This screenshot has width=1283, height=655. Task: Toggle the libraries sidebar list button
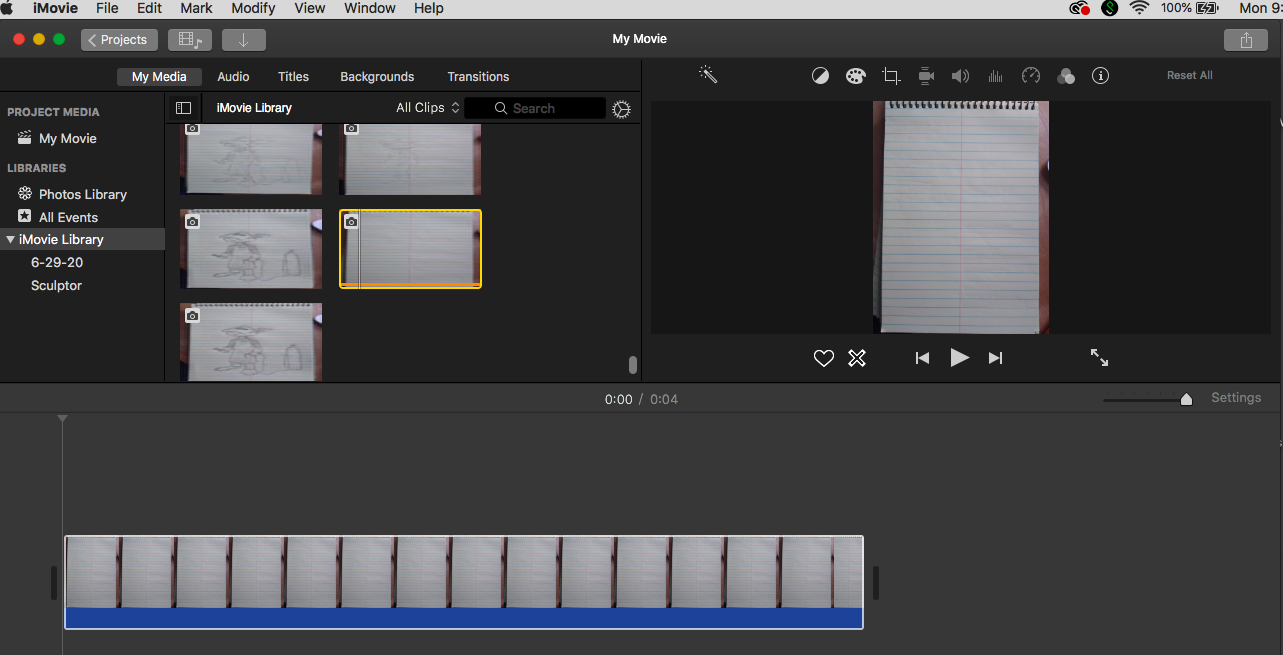[x=183, y=108]
